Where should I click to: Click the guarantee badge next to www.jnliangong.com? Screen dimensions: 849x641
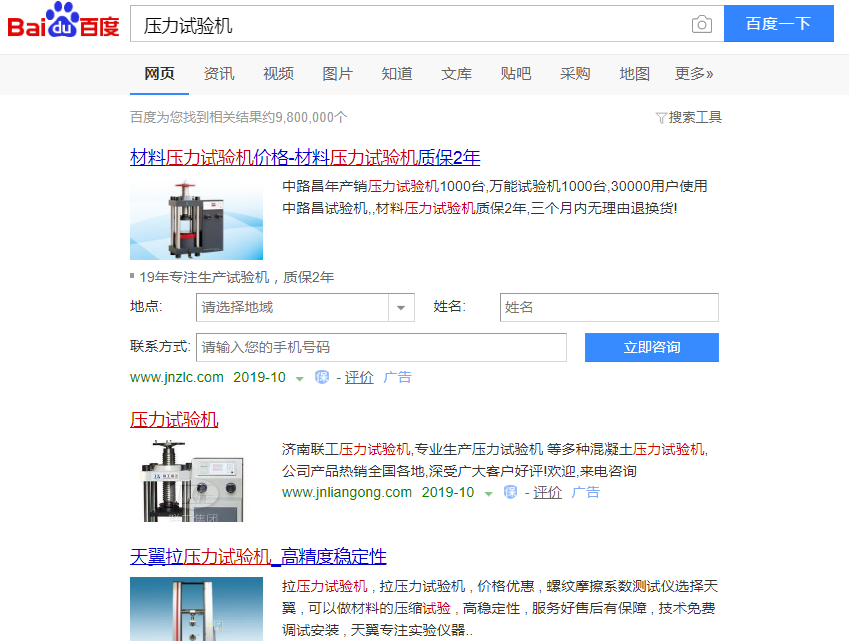click(510, 492)
